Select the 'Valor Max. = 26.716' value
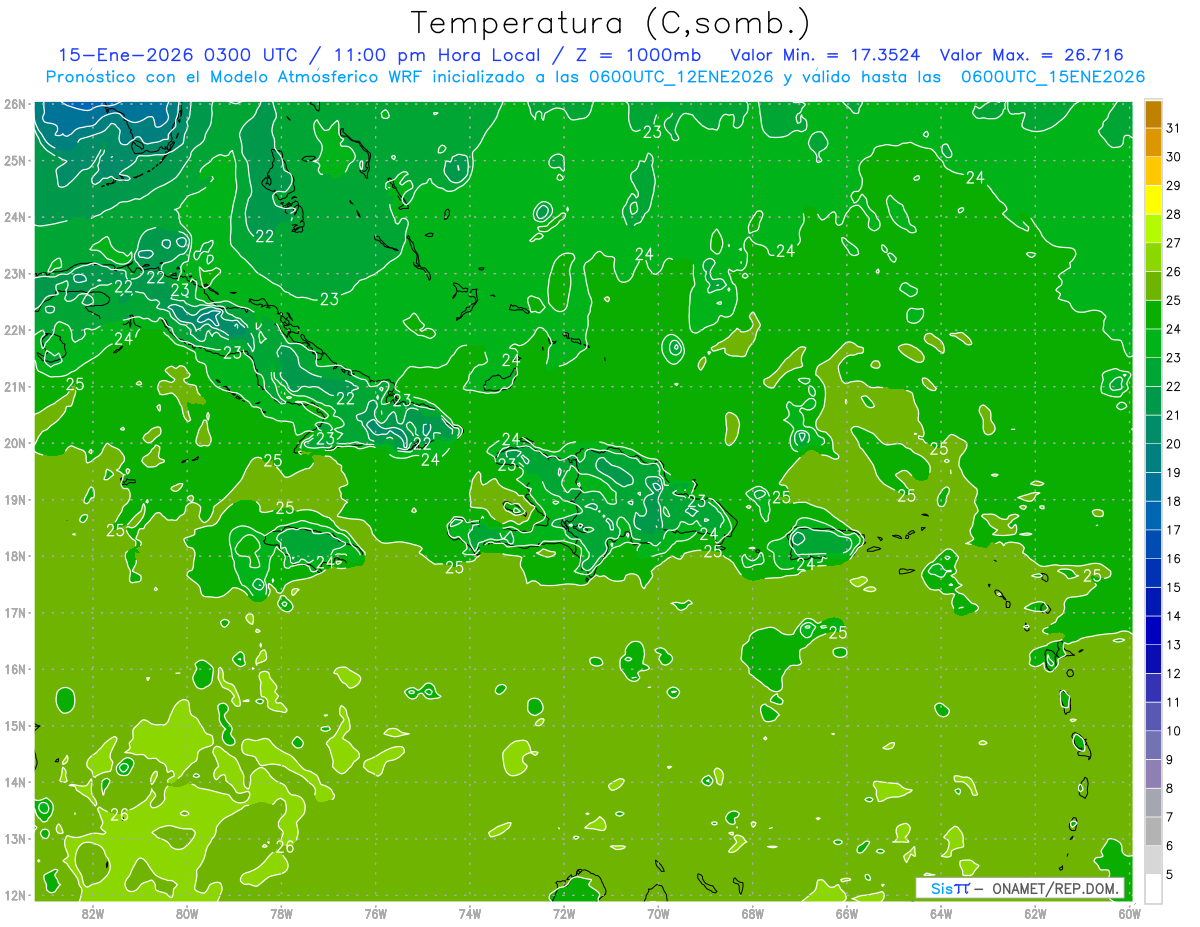This screenshot has height=927, width=1200. pyautogui.click(x=1030, y=55)
